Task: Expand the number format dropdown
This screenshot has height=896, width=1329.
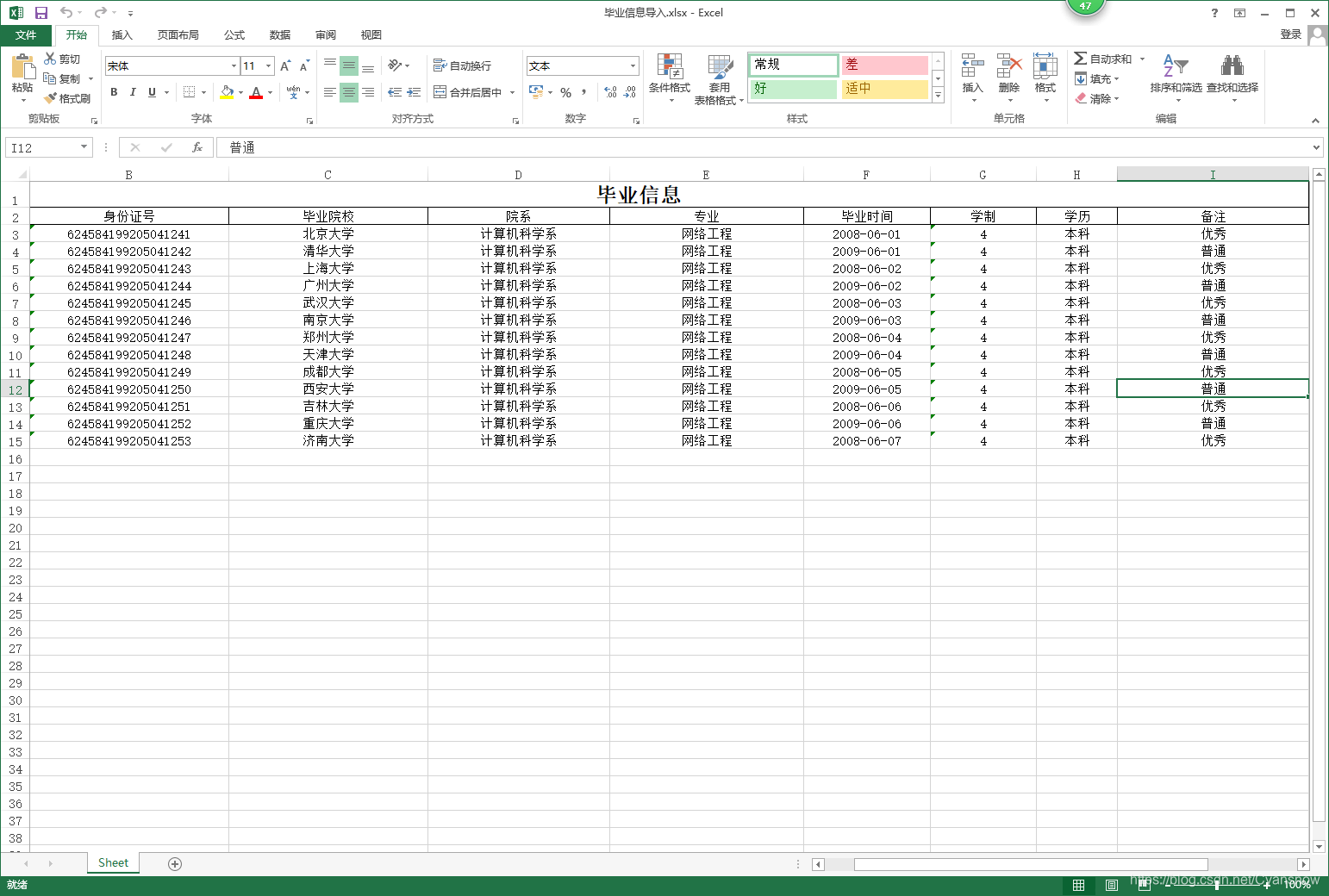Action: pos(633,65)
